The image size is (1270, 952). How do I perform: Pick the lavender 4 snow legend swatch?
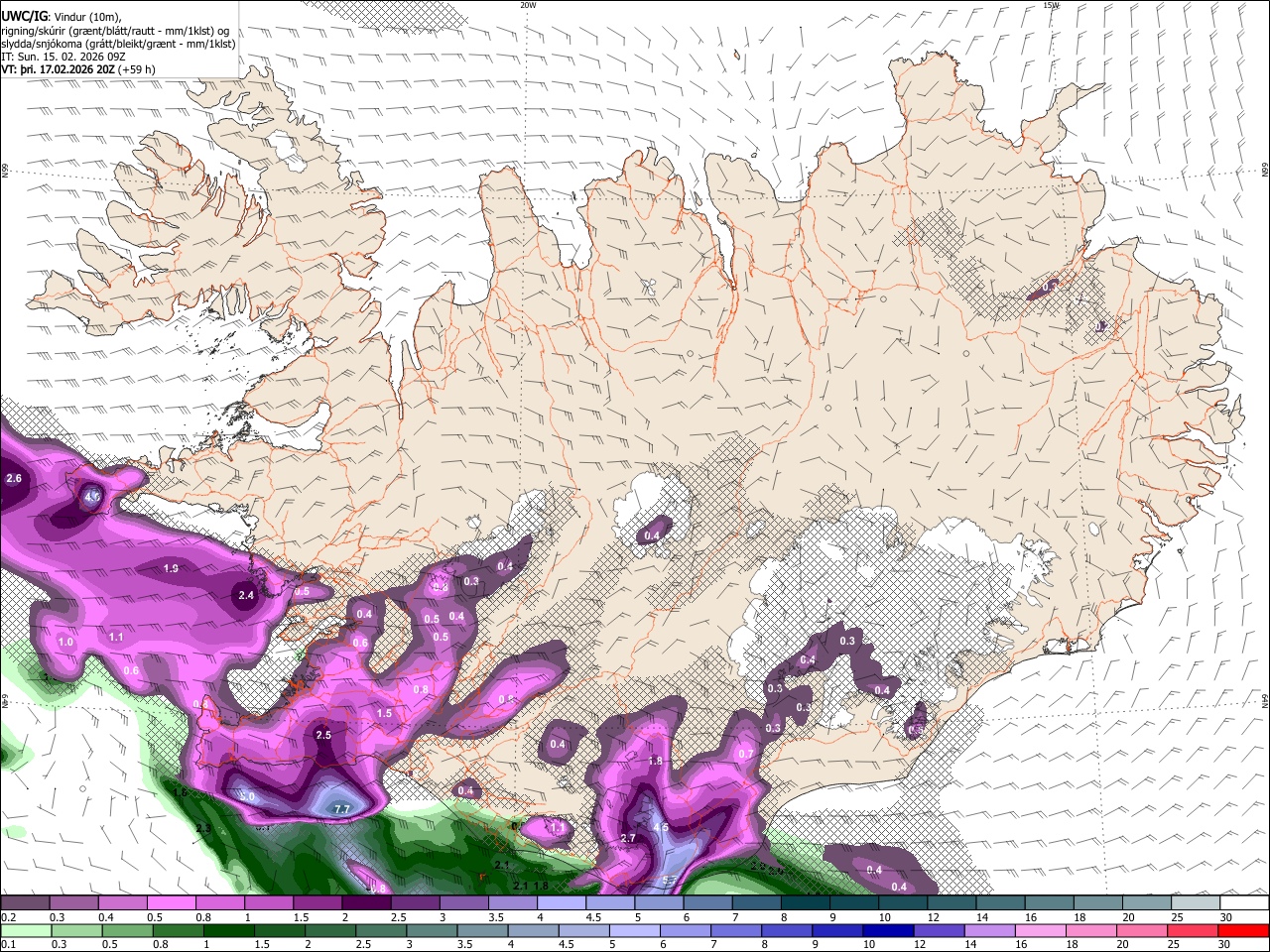click(x=562, y=903)
